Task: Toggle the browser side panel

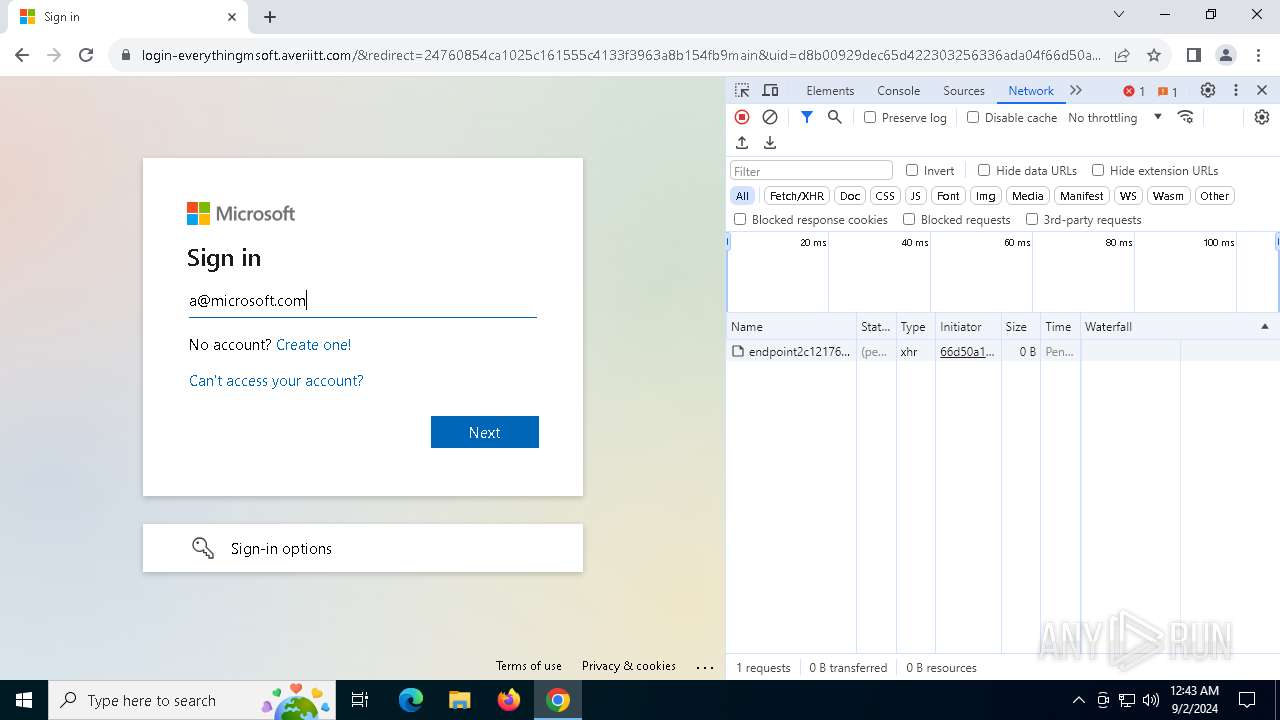Action: 1193,55
